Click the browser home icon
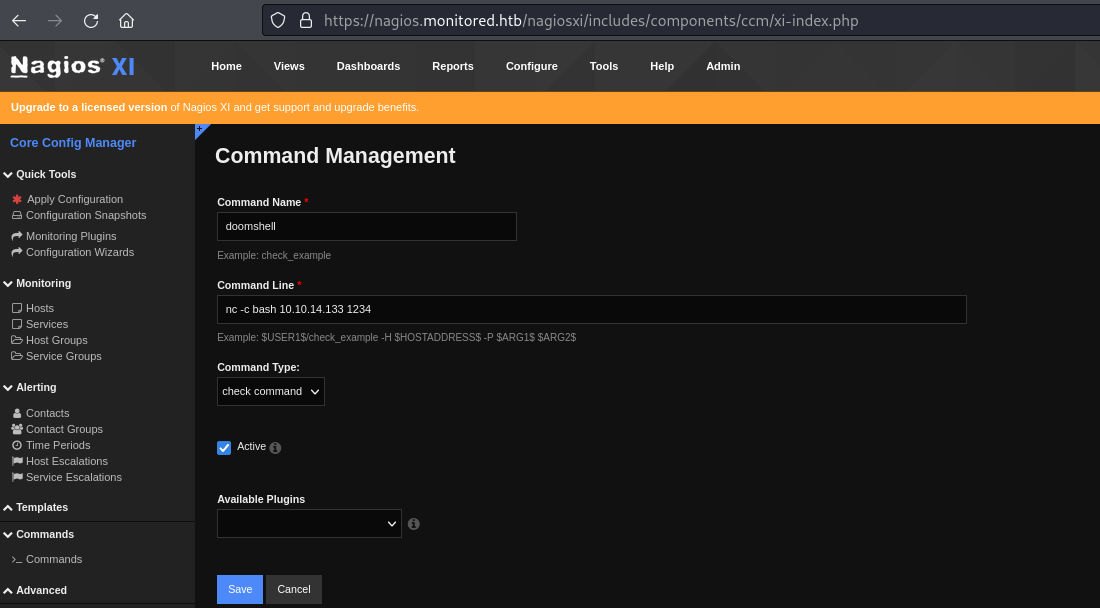 coord(126,20)
